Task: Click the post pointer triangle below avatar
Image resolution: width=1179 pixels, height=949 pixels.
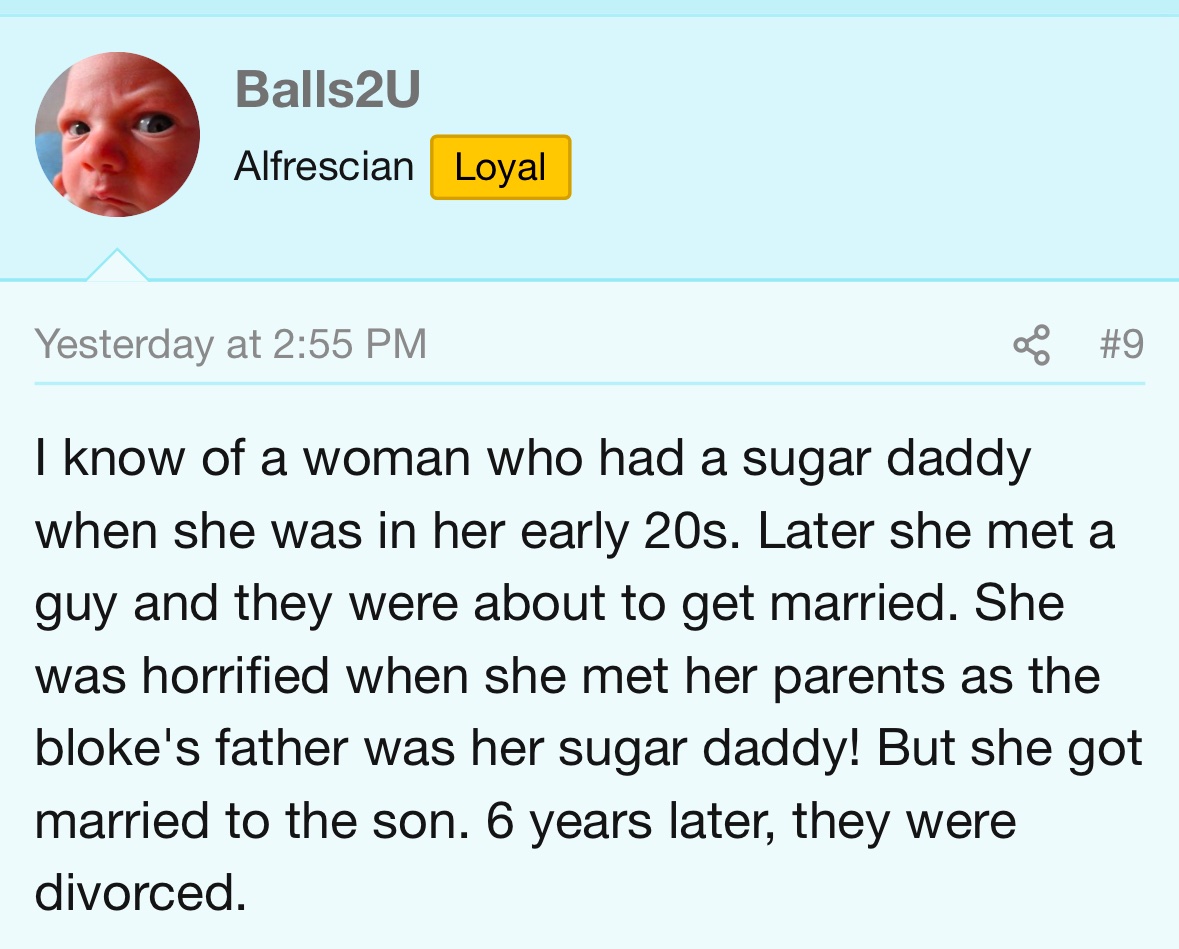Action: tap(117, 265)
